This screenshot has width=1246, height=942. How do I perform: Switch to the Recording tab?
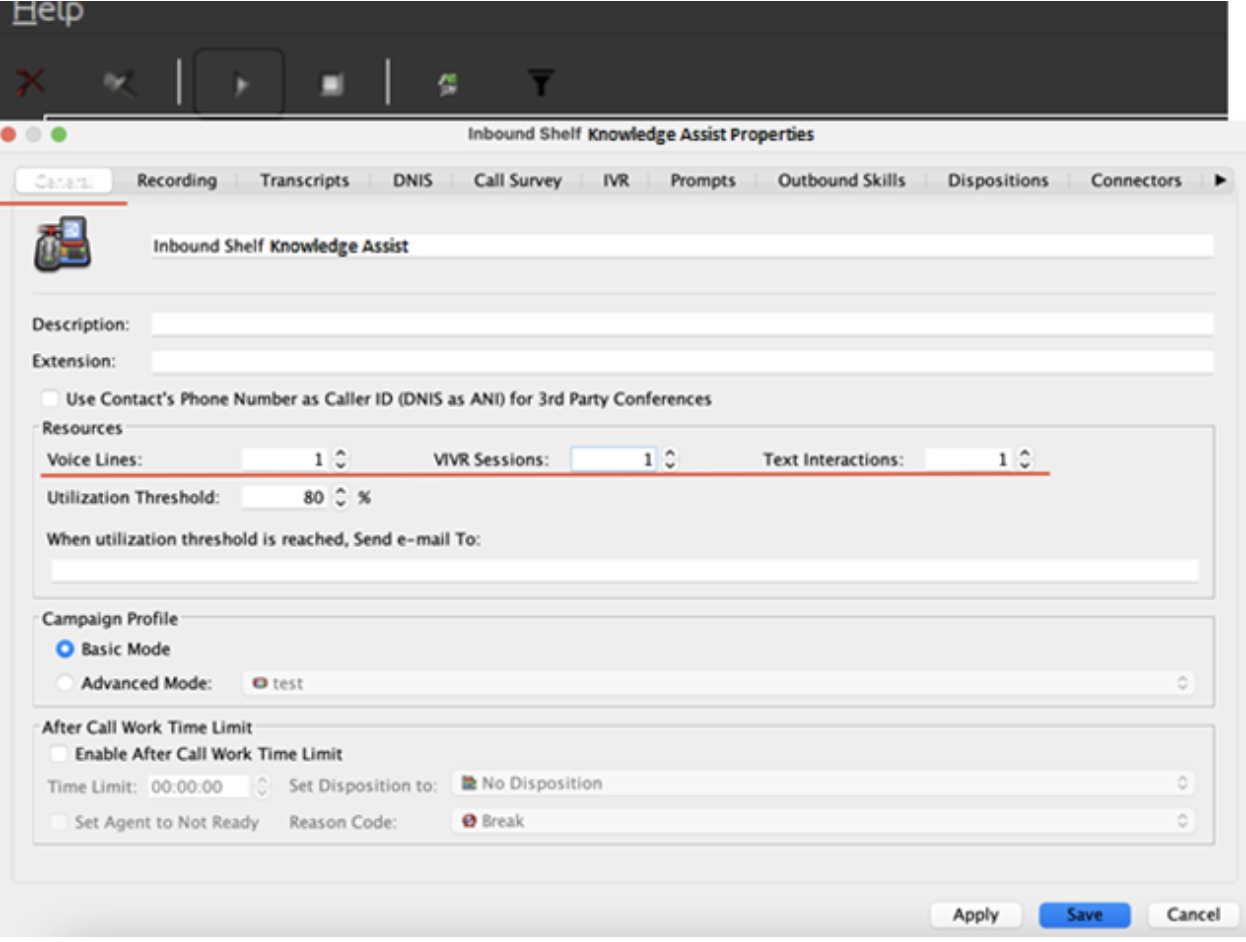tap(176, 181)
